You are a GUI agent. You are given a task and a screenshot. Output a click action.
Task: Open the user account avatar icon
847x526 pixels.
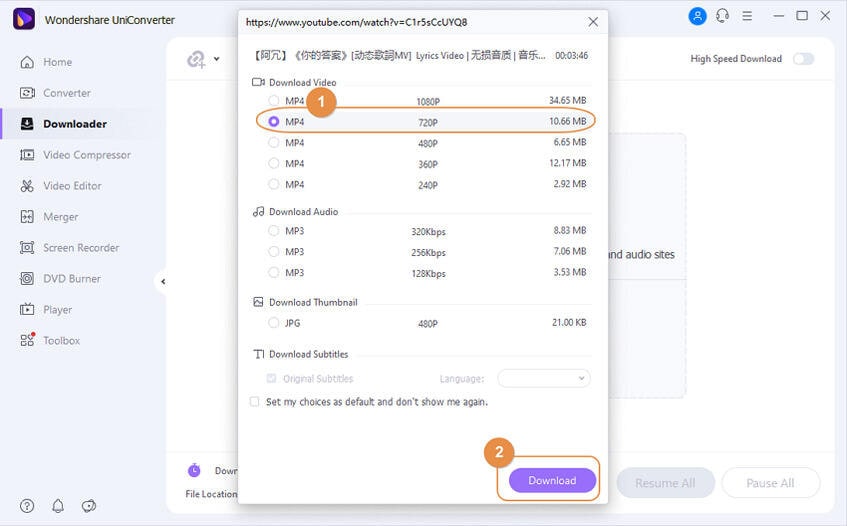[x=697, y=16]
